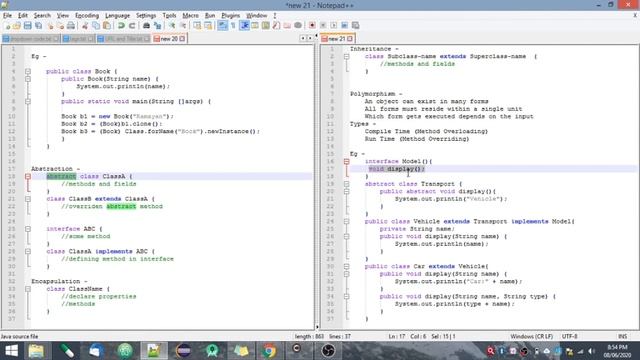The width and height of the screenshot is (640, 360).
Task: Click the Stop Recording macro icon
Action: pyautogui.click(x=323, y=26)
